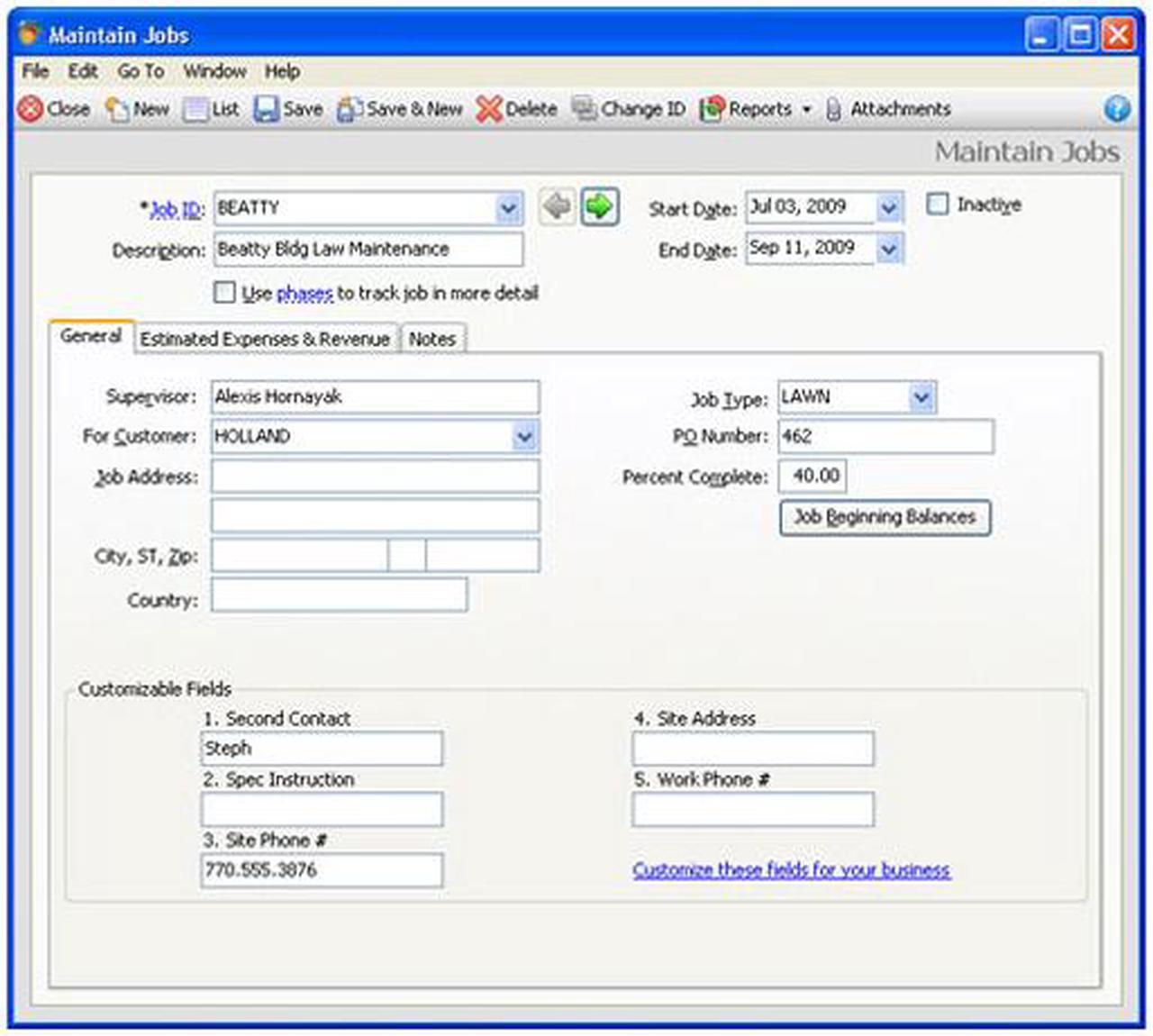Screen dimensions: 1153x1036
Task: Maximize the Maintain Jobs window
Action: (x=1080, y=35)
